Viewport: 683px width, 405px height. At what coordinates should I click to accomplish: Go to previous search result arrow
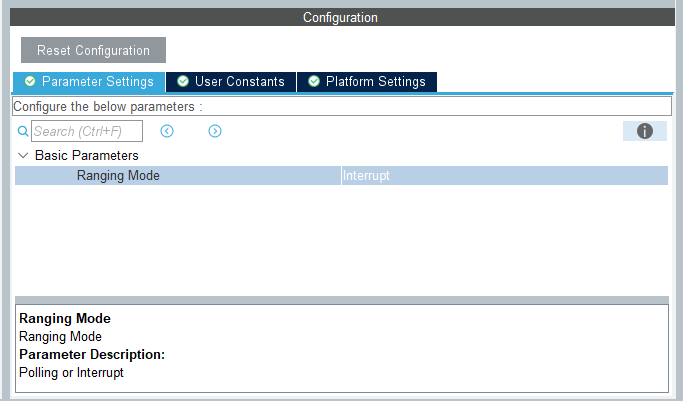[167, 131]
